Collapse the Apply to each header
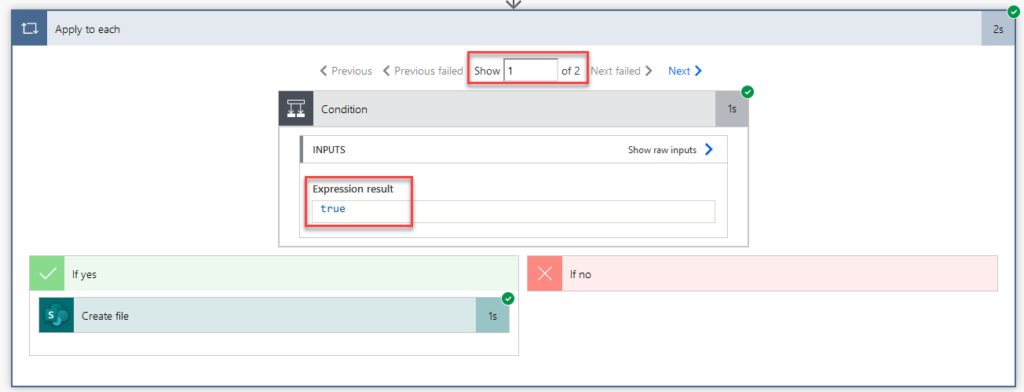Screen dimensions: 1024x392 coord(514,29)
